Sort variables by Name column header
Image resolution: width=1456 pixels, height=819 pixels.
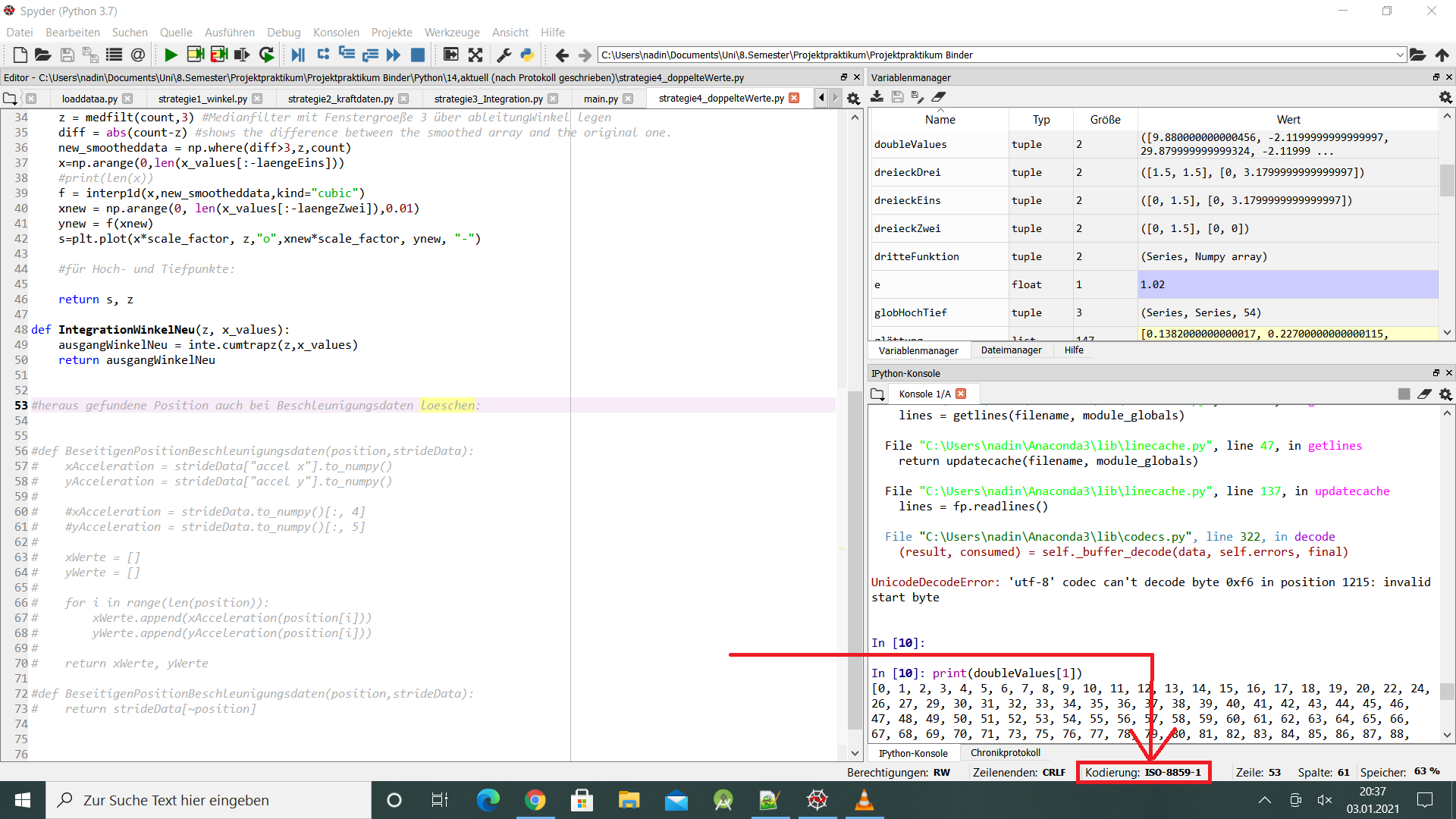pyautogui.click(x=940, y=120)
